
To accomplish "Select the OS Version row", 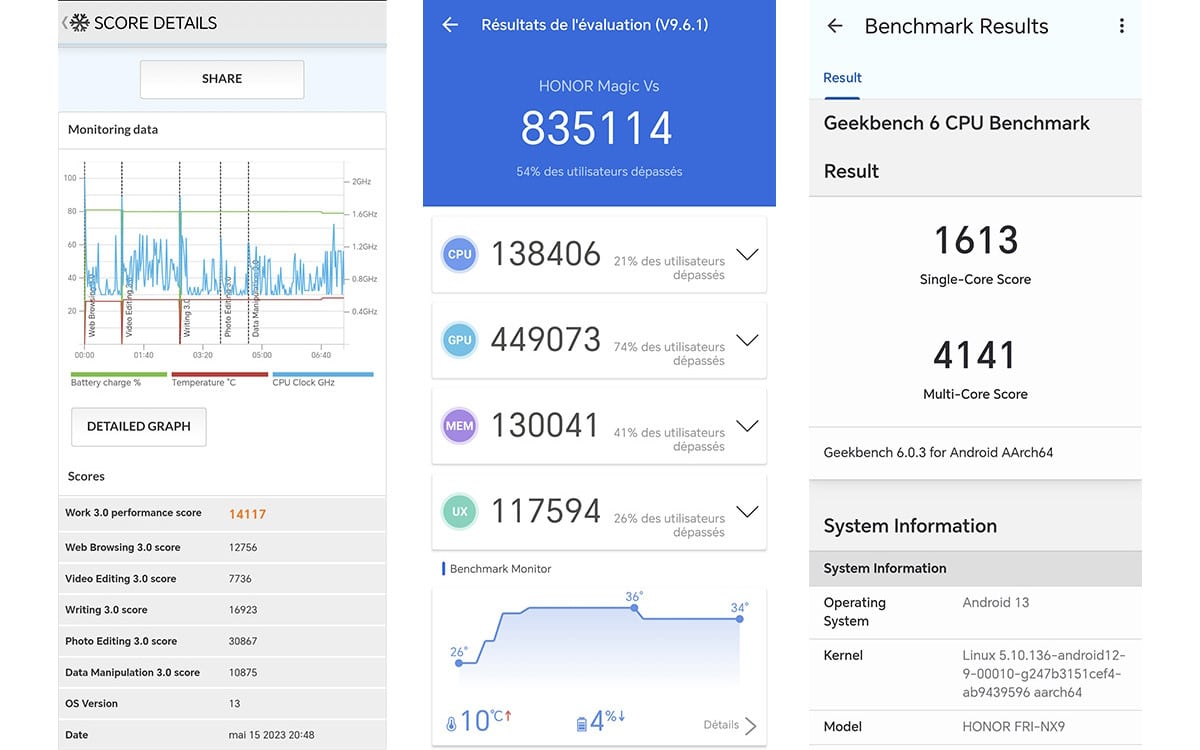I will point(222,703).
